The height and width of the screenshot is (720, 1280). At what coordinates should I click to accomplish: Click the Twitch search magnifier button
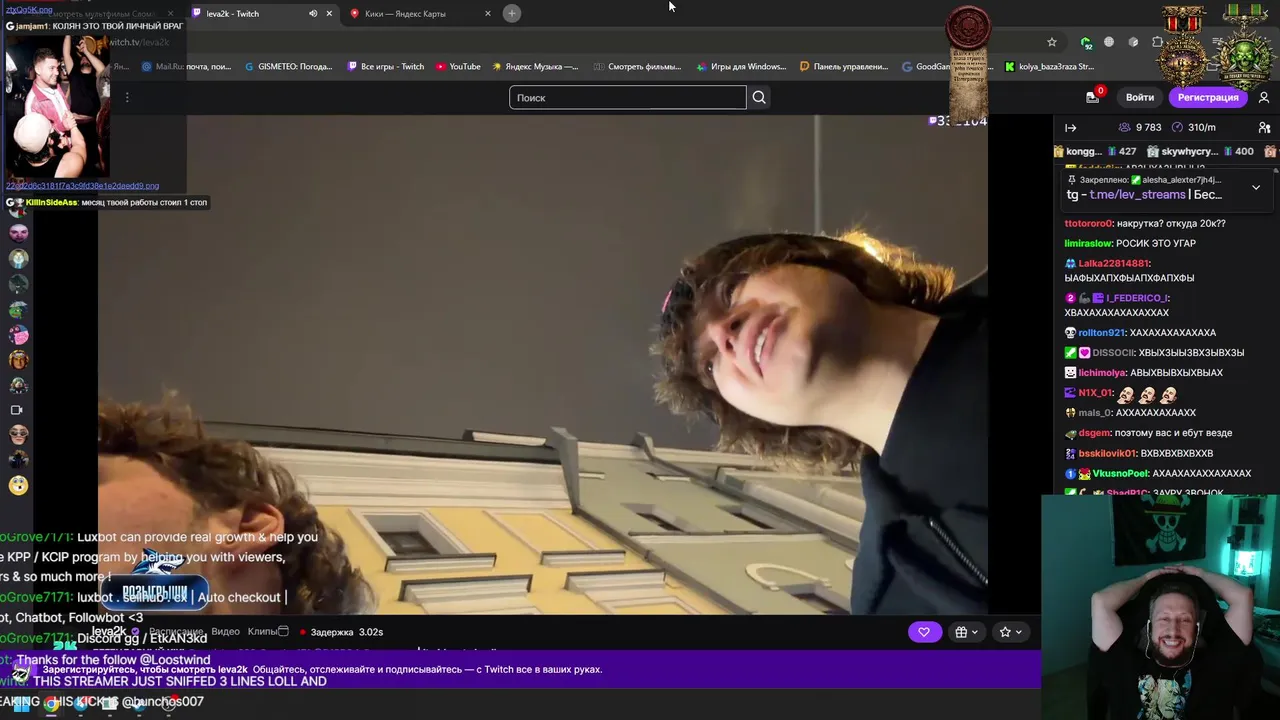pyautogui.click(x=759, y=98)
